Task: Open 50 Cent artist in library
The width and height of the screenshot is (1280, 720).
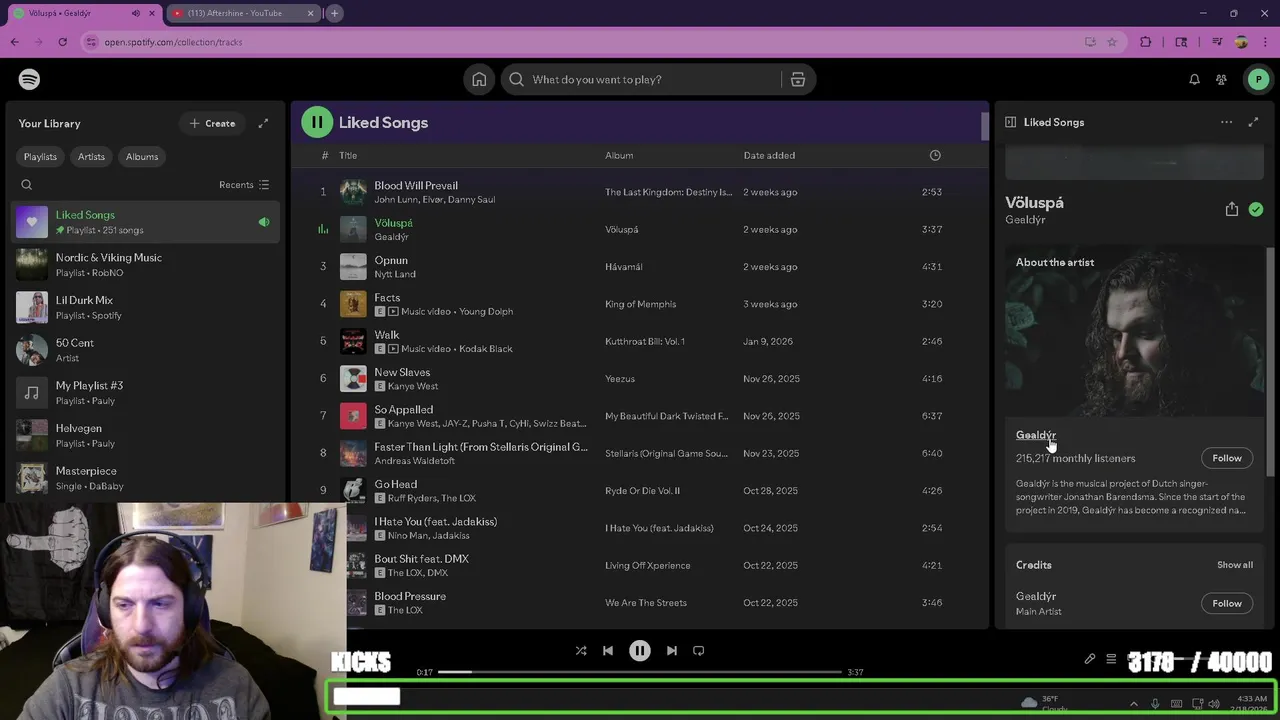Action: (x=146, y=350)
